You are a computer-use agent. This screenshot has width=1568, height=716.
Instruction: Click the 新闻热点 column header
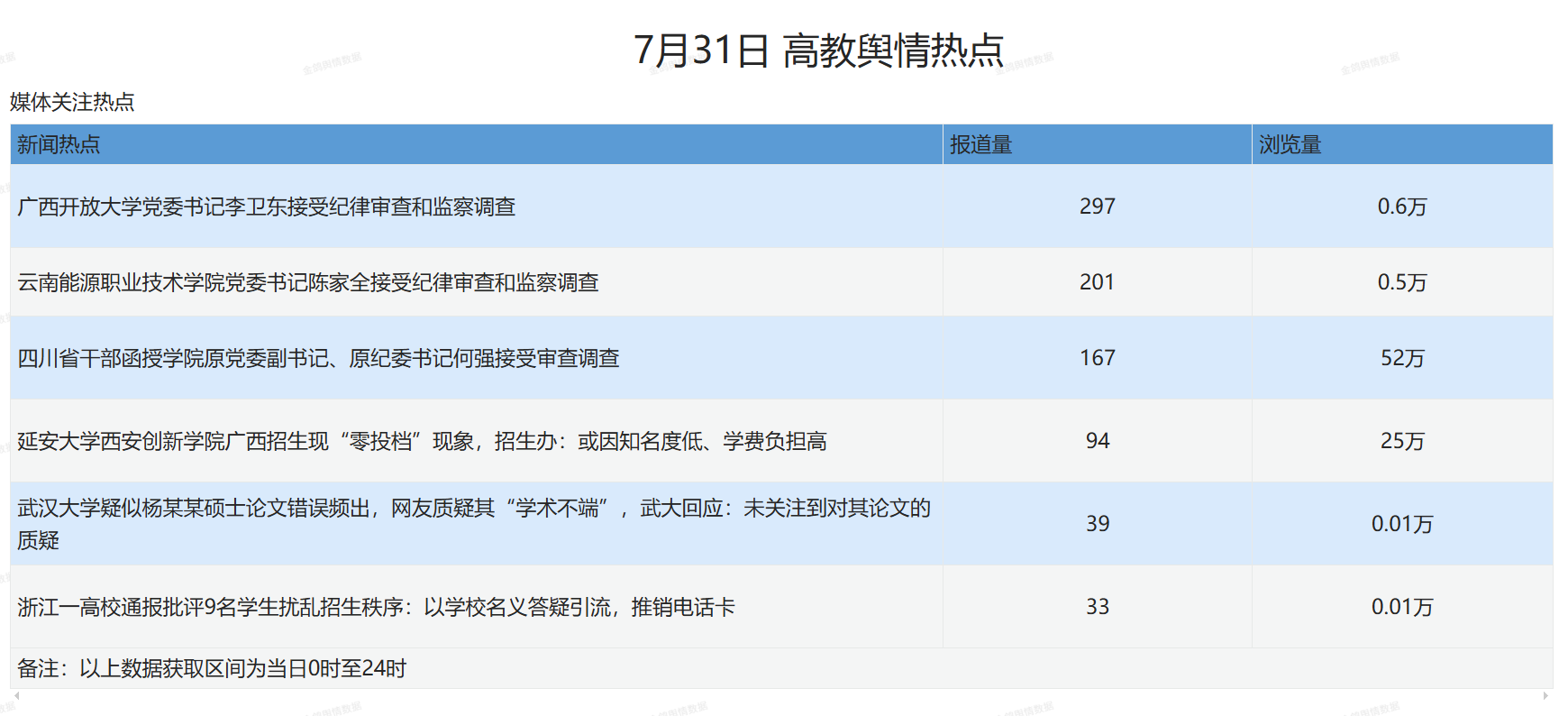pos(59,144)
